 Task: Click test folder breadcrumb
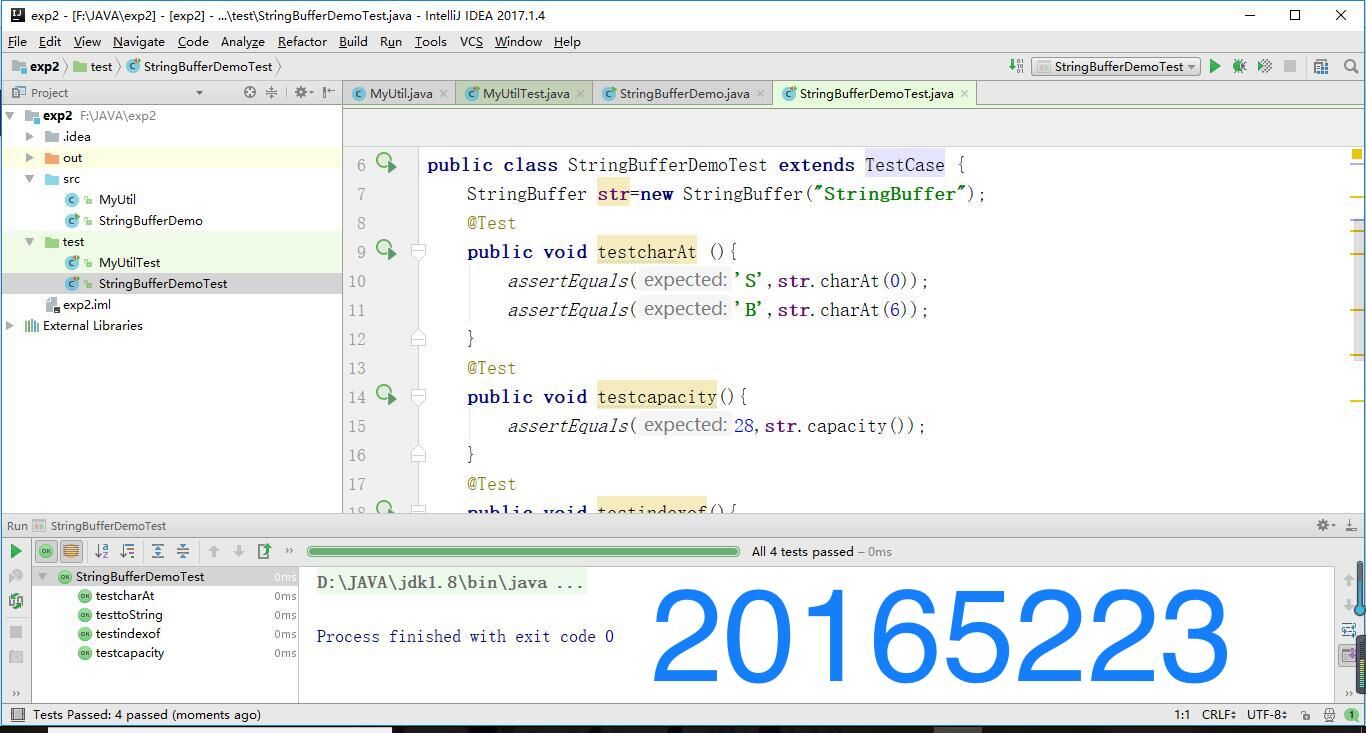click(92, 67)
